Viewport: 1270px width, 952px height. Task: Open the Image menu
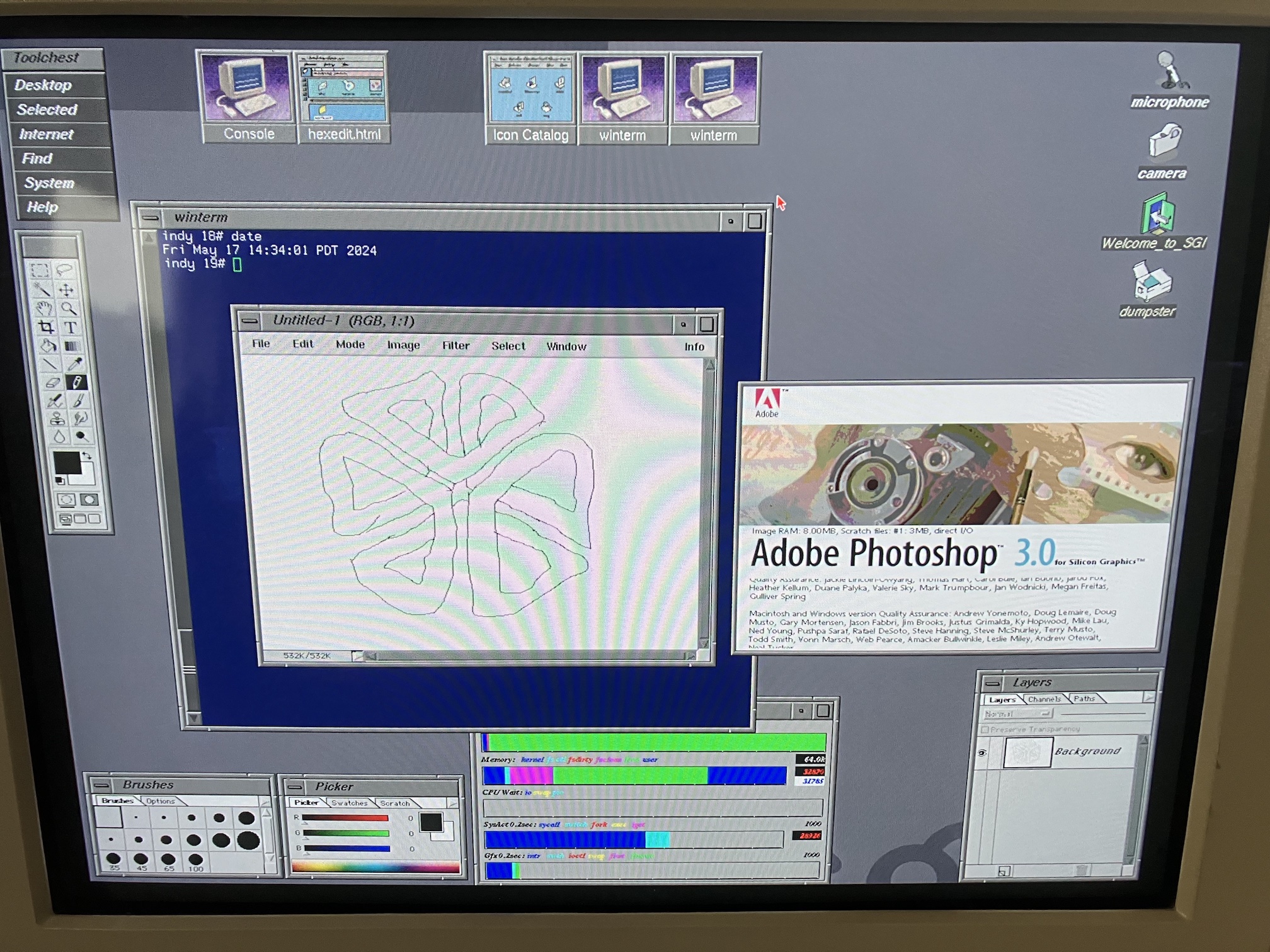[x=403, y=345]
